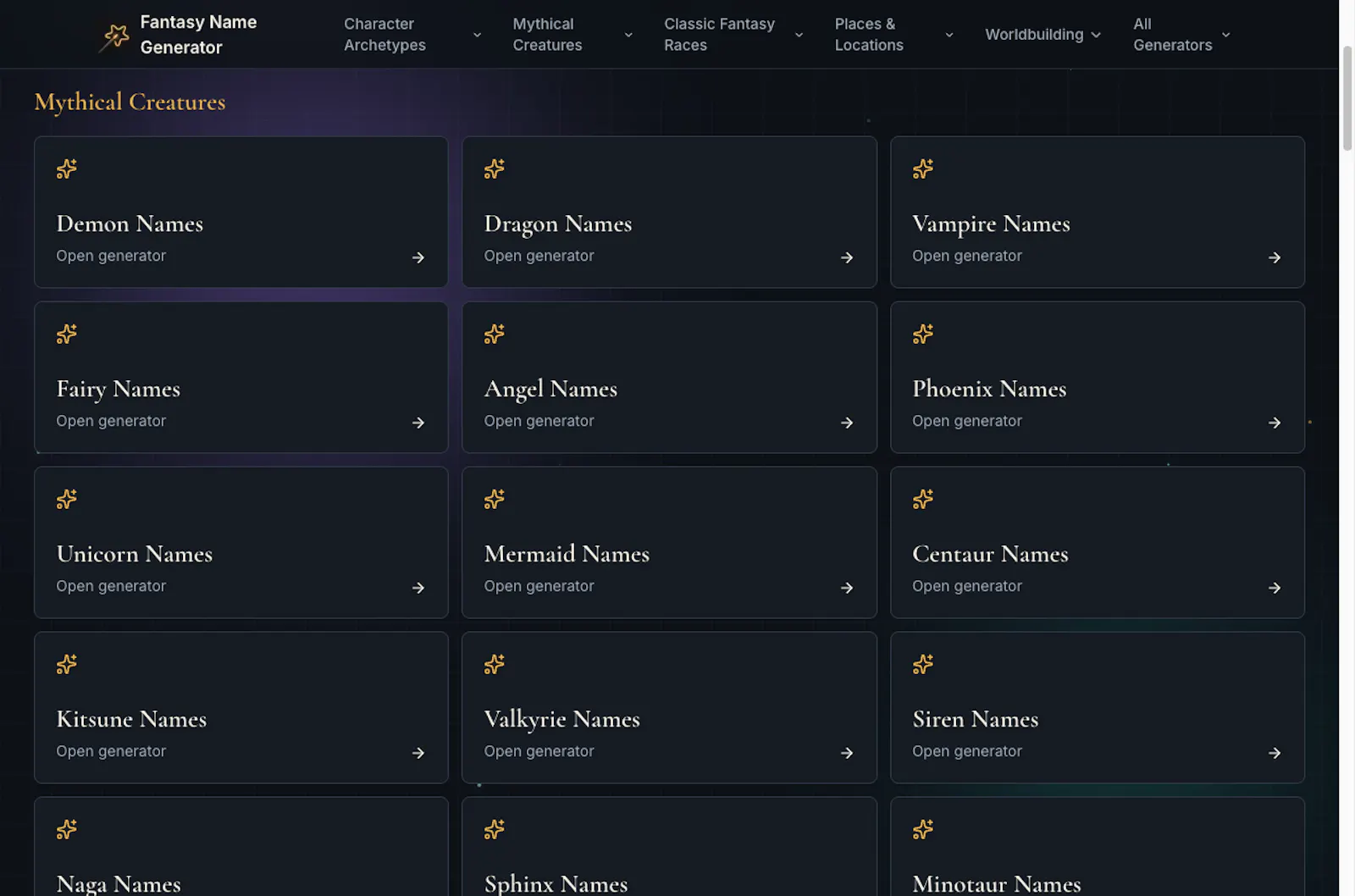The image size is (1355, 896).
Task: Click sparkle icon on Sphinx Names card
Action: click(495, 829)
